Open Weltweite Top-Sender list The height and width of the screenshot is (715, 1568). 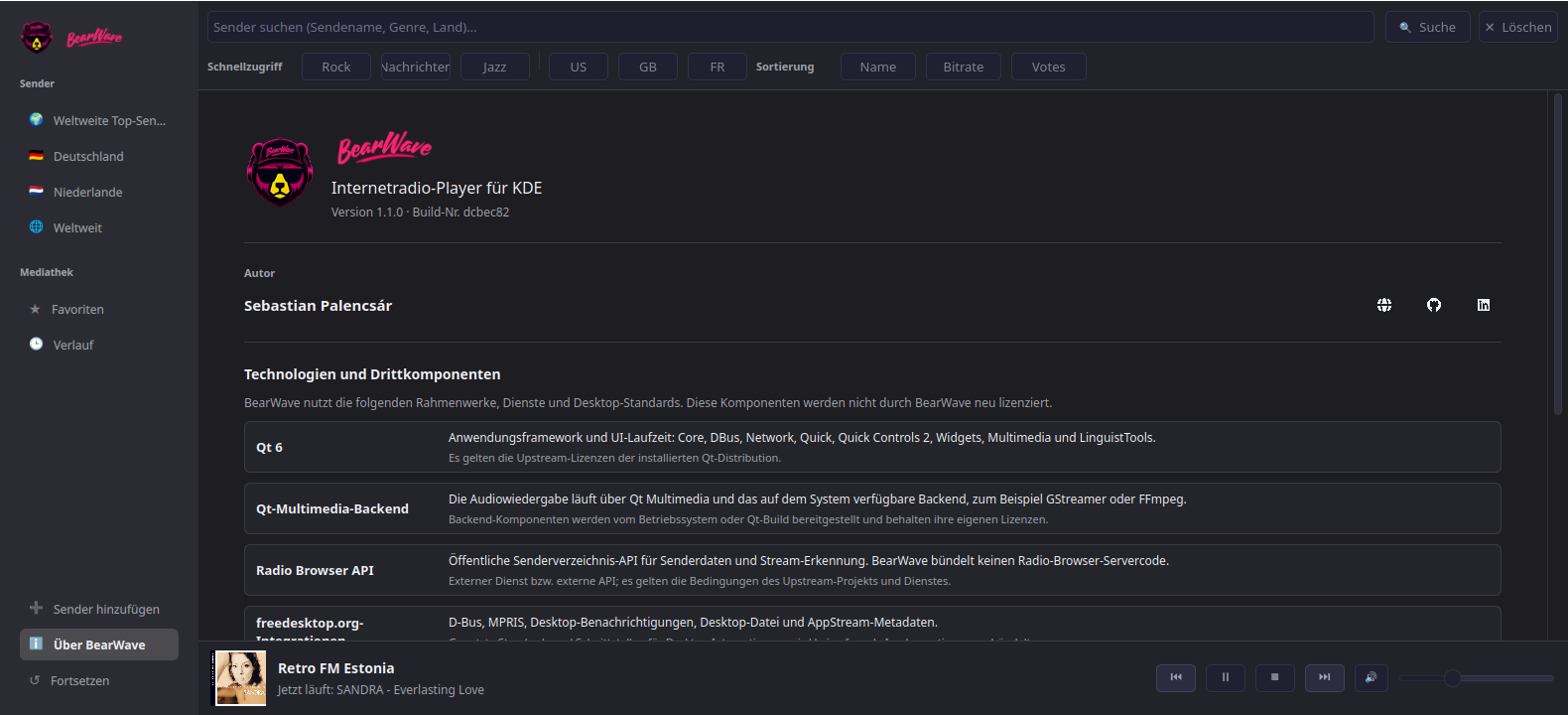[x=99, y=120]
